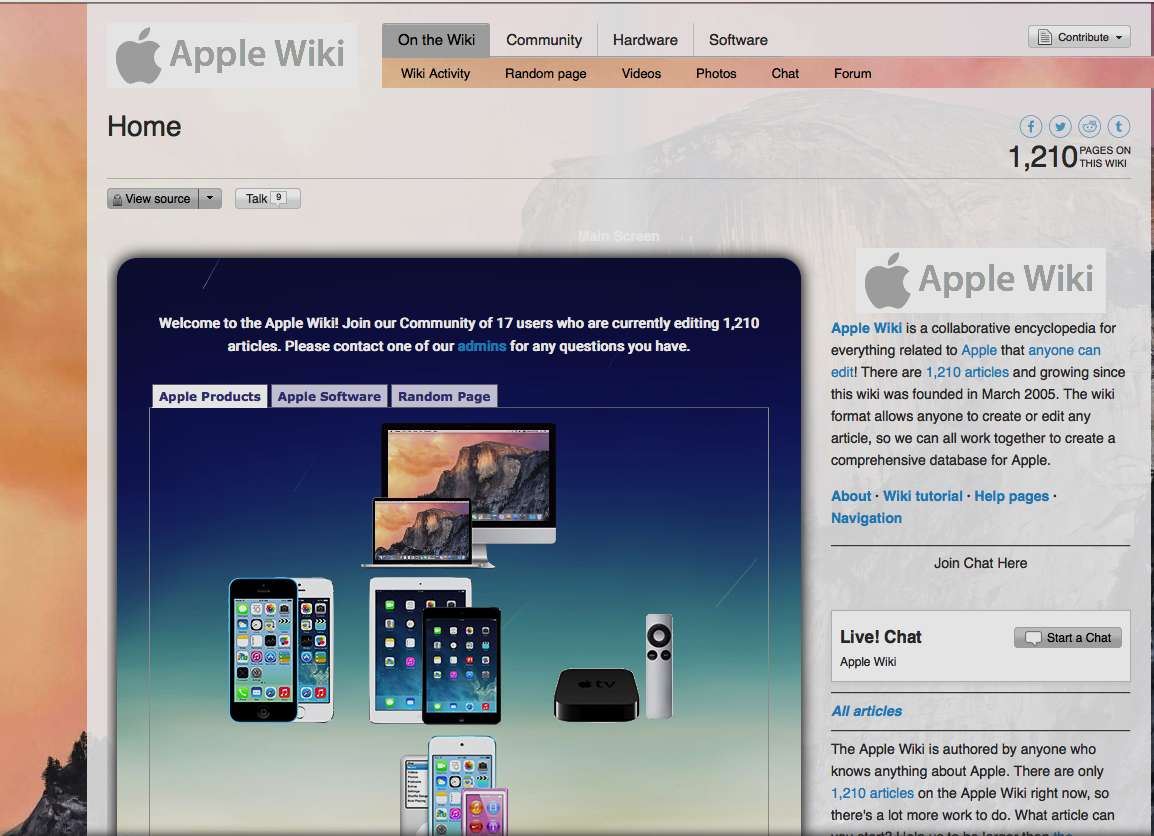
Task: Open a Random page from subnav
Action: [x=545, y=74]
